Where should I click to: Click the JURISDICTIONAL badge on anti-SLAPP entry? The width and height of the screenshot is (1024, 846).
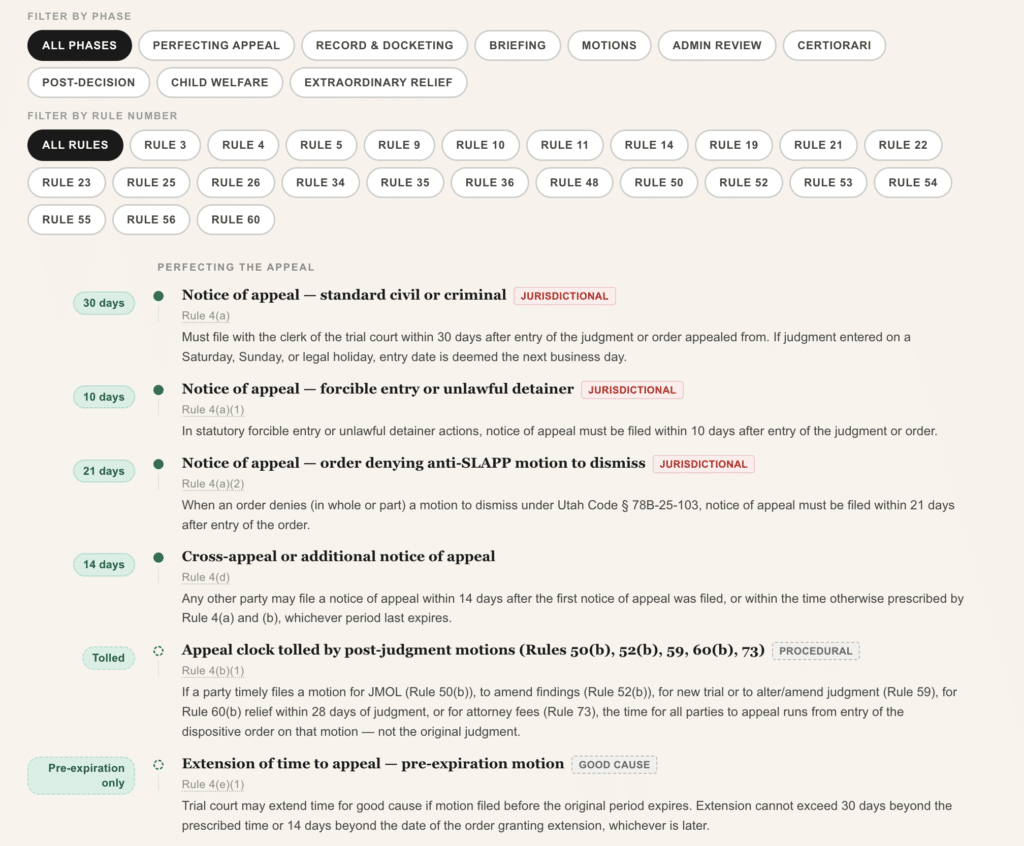click(x=702, y=463)
